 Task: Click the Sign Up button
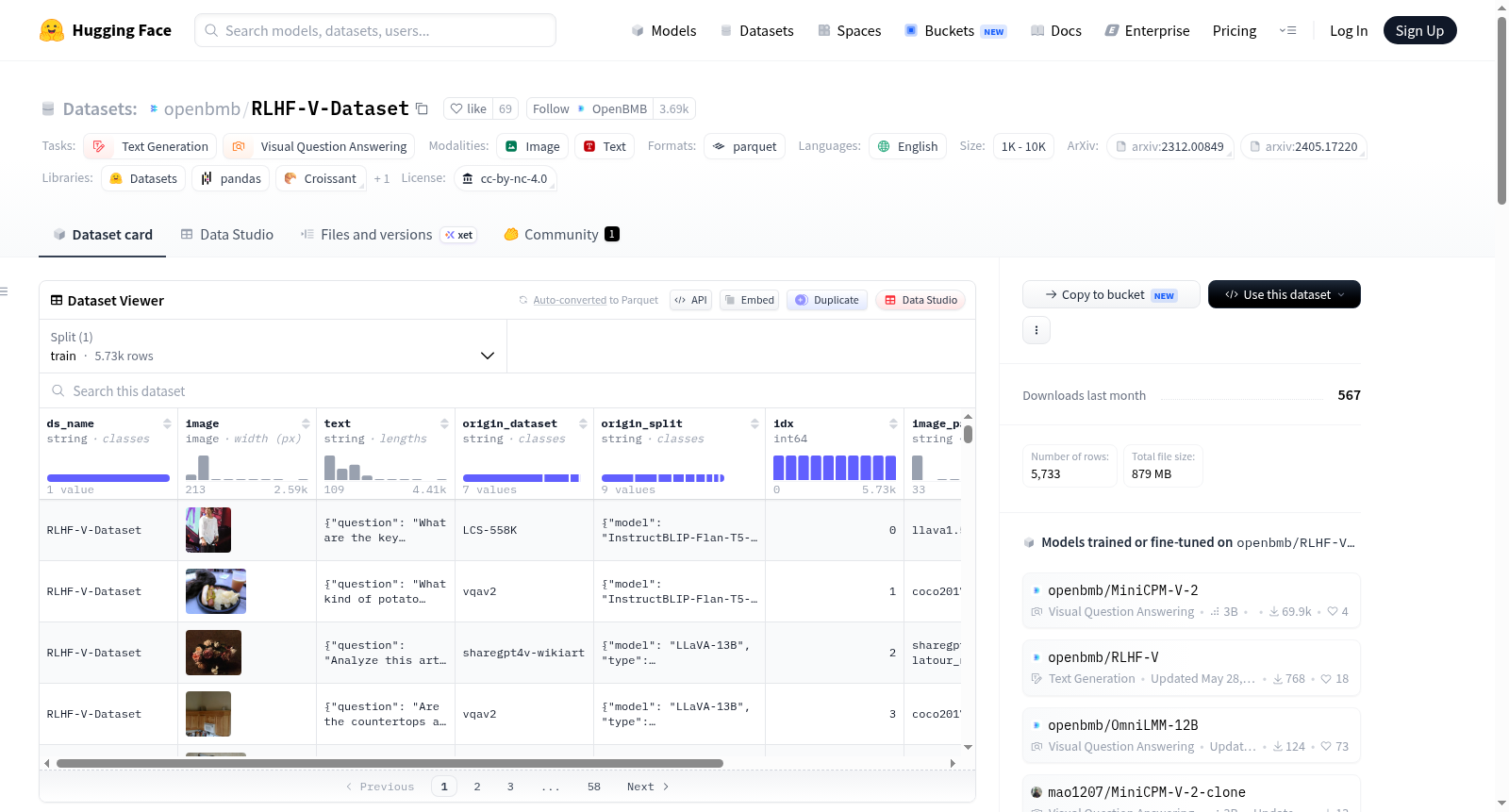pyautogui.click(x=1419, y=30)
